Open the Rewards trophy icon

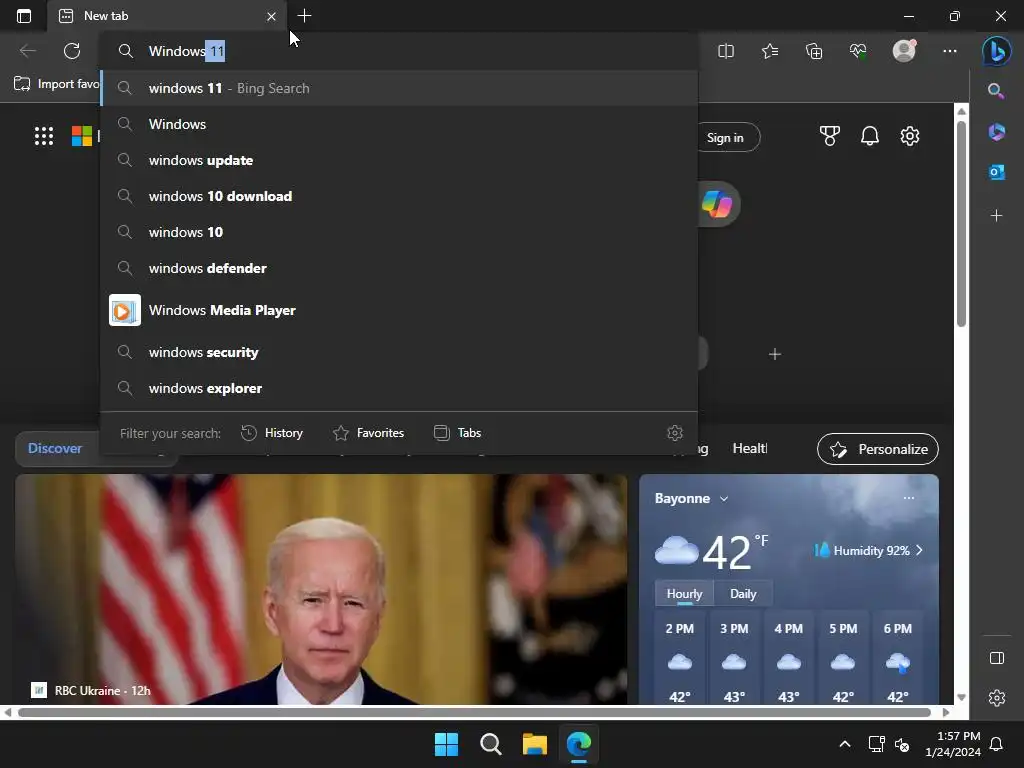830,136
